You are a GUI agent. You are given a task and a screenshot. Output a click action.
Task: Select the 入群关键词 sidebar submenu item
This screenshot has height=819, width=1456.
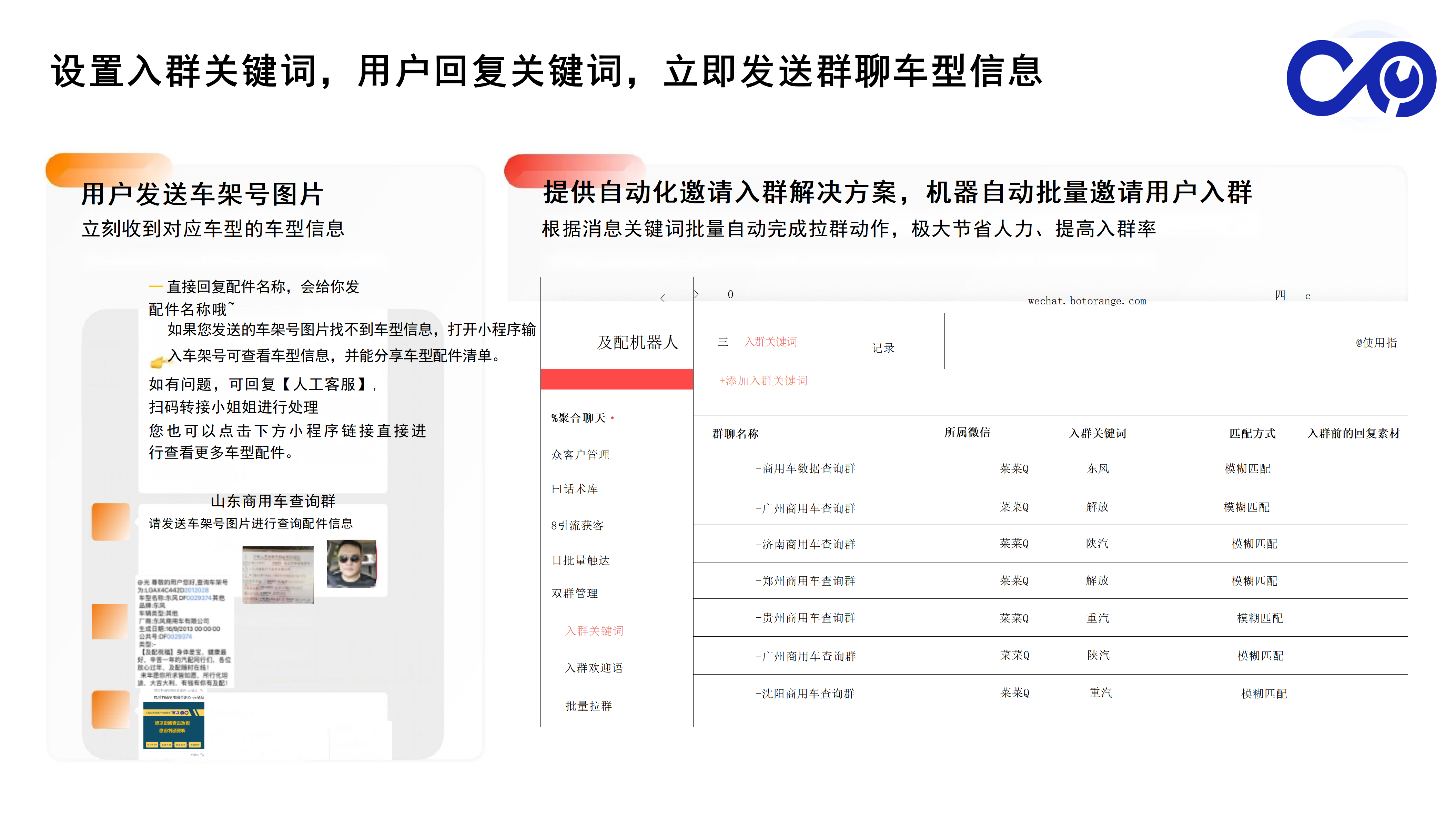click(x=594, y=631)
